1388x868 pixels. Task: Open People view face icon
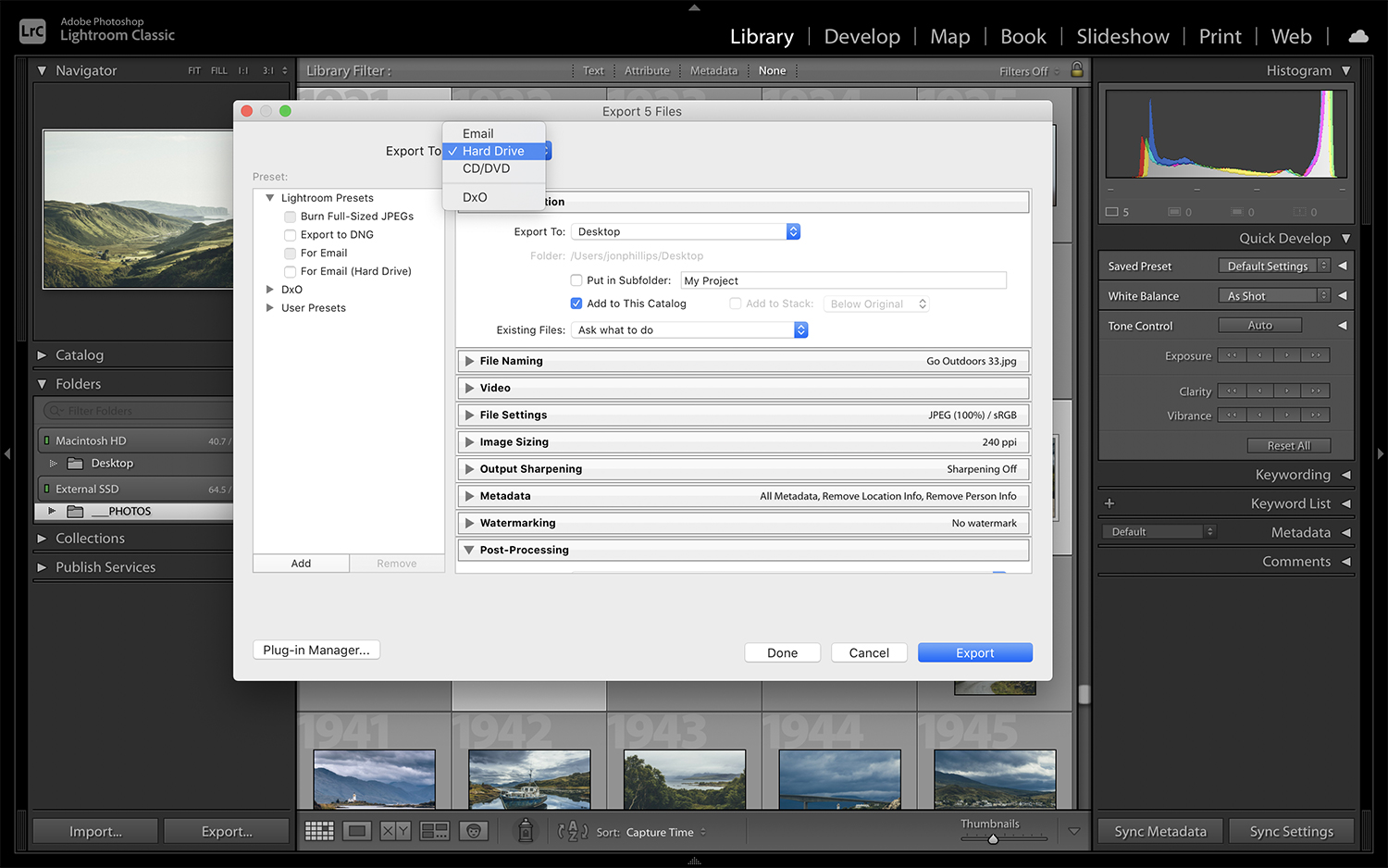[474, 831]
